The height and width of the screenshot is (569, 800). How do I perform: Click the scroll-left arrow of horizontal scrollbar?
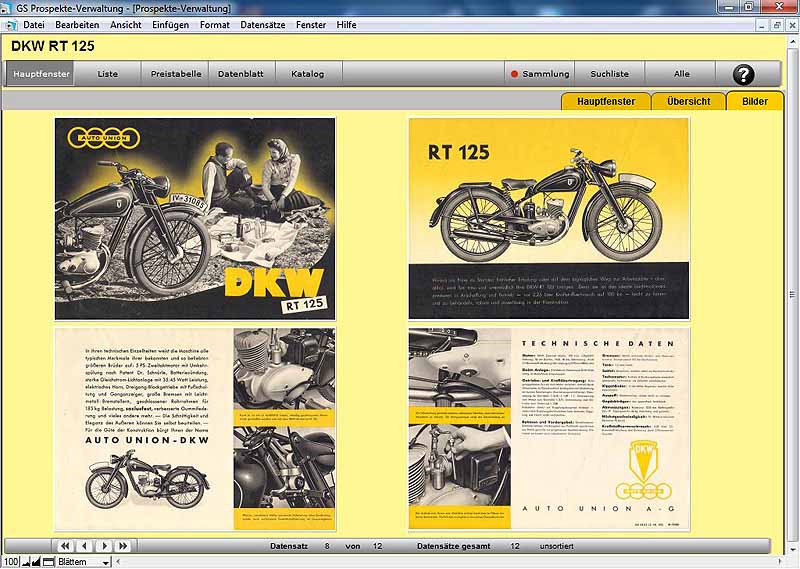click(118, 562)
